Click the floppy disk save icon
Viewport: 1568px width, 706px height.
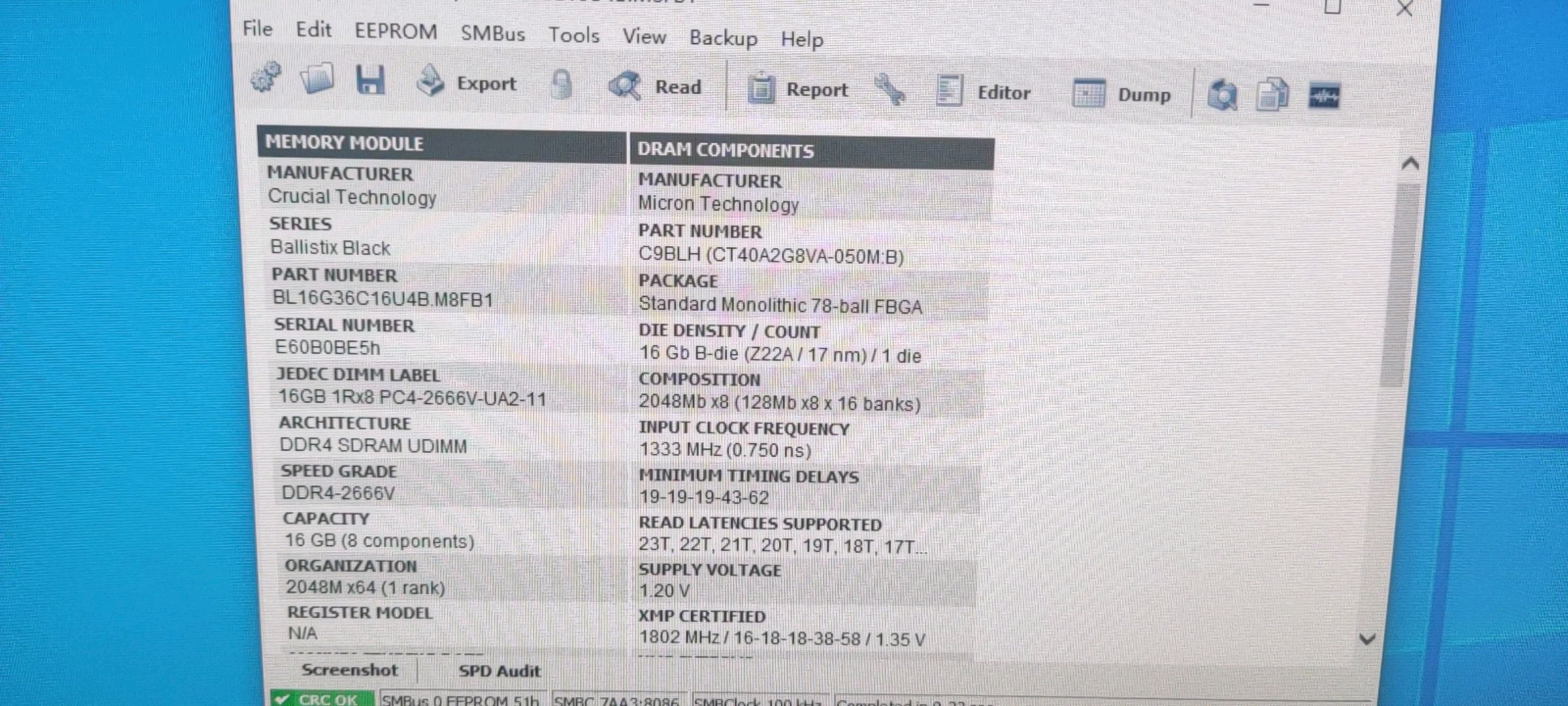[370, 81]
